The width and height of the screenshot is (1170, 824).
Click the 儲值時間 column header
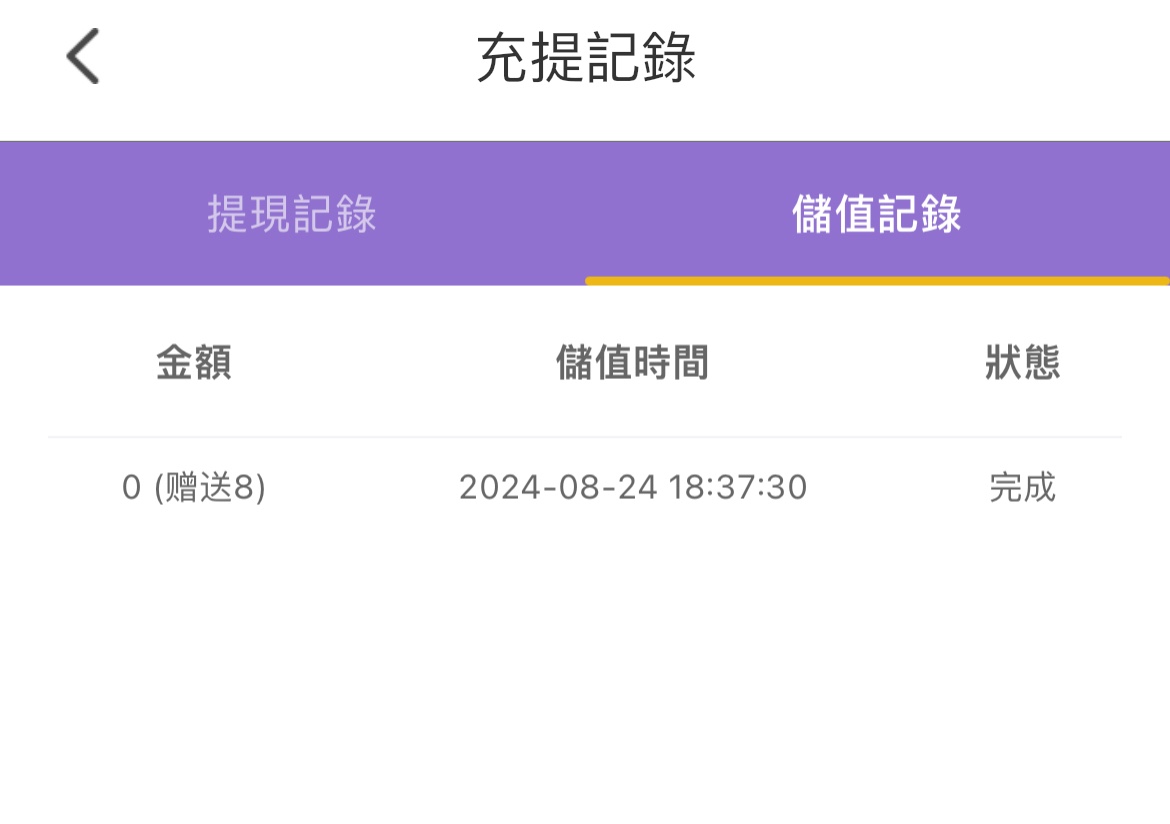click(x=632, y=362)
